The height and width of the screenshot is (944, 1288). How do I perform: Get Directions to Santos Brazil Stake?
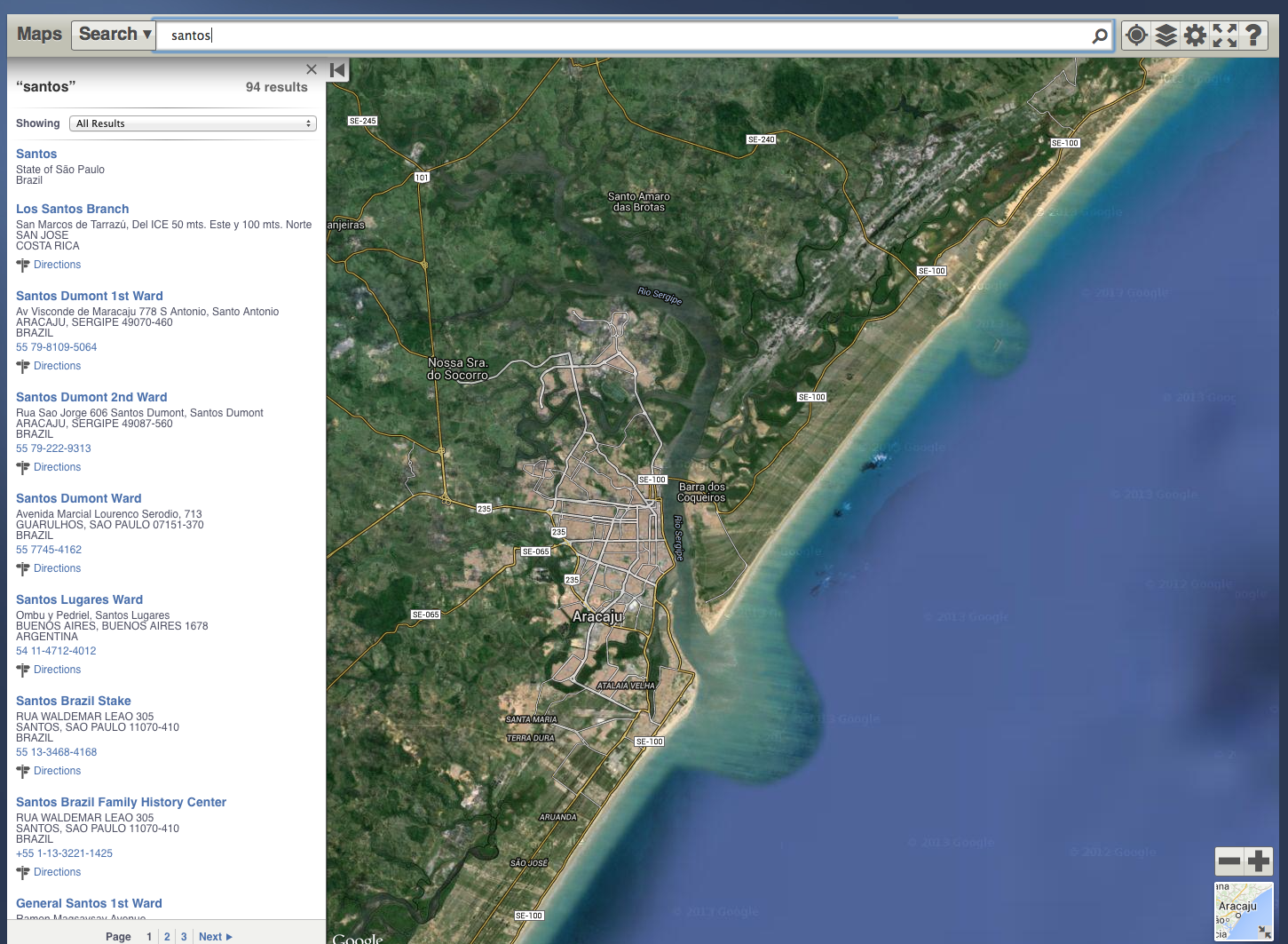click(x=57, y=771)
